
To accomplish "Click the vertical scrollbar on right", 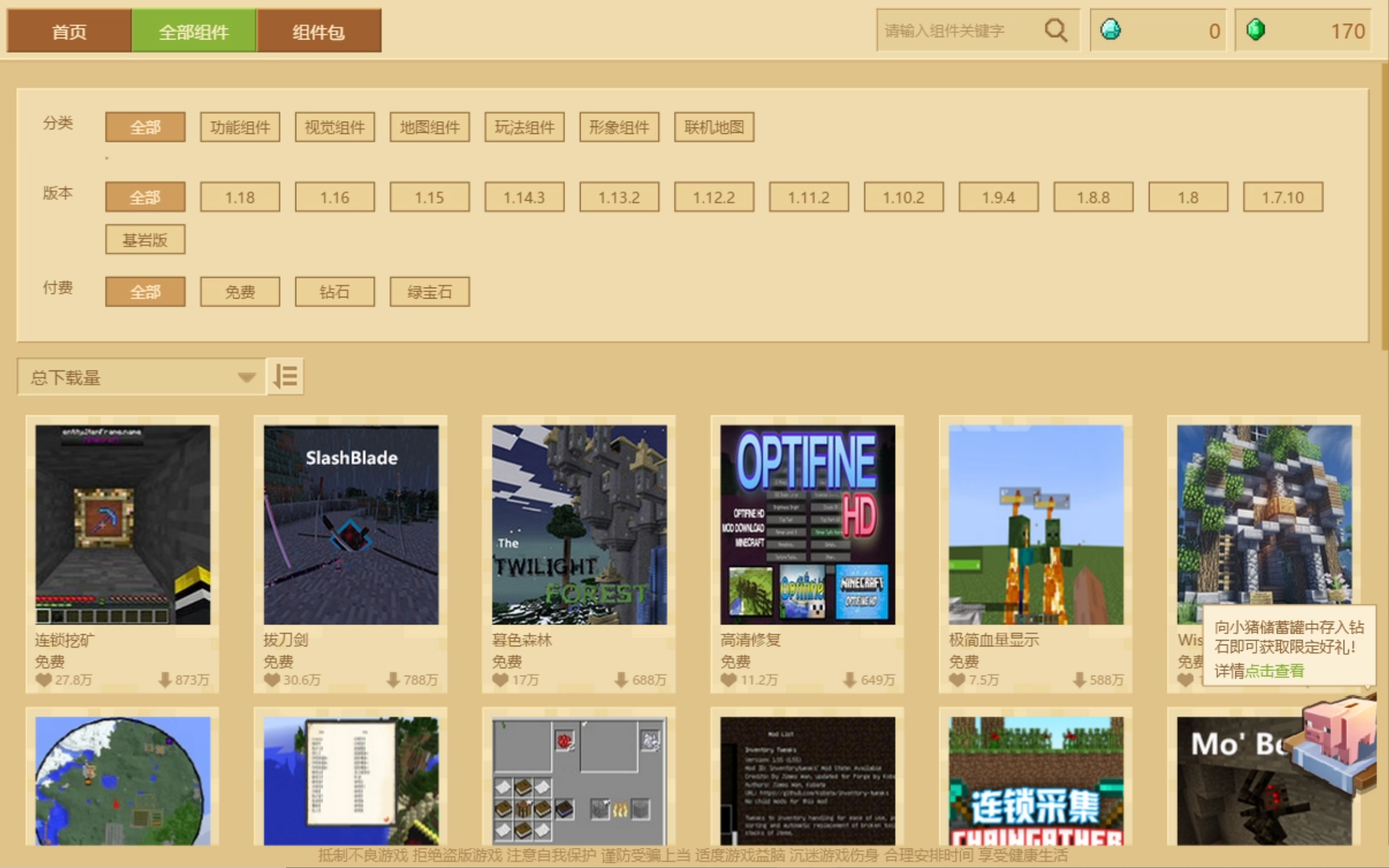I will tap(1384, 207).
